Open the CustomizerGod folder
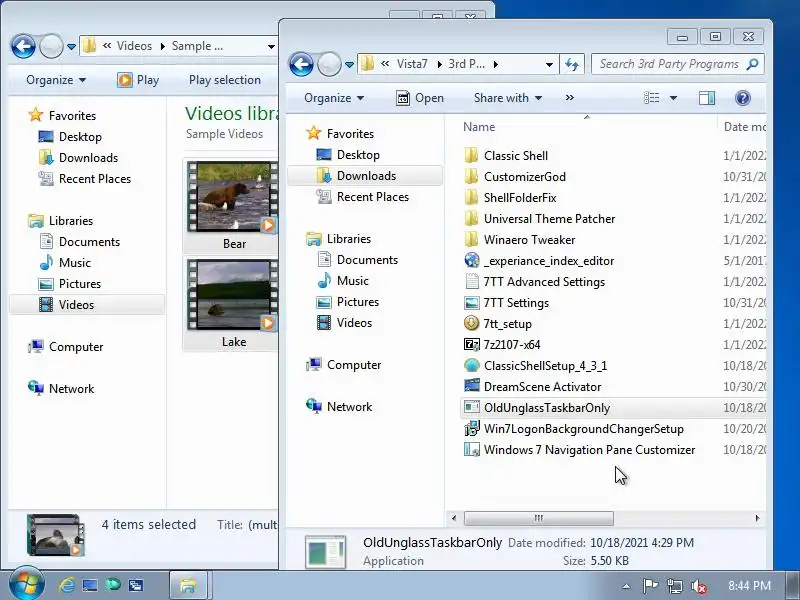800x600 pixels. [x=524, y=177]
